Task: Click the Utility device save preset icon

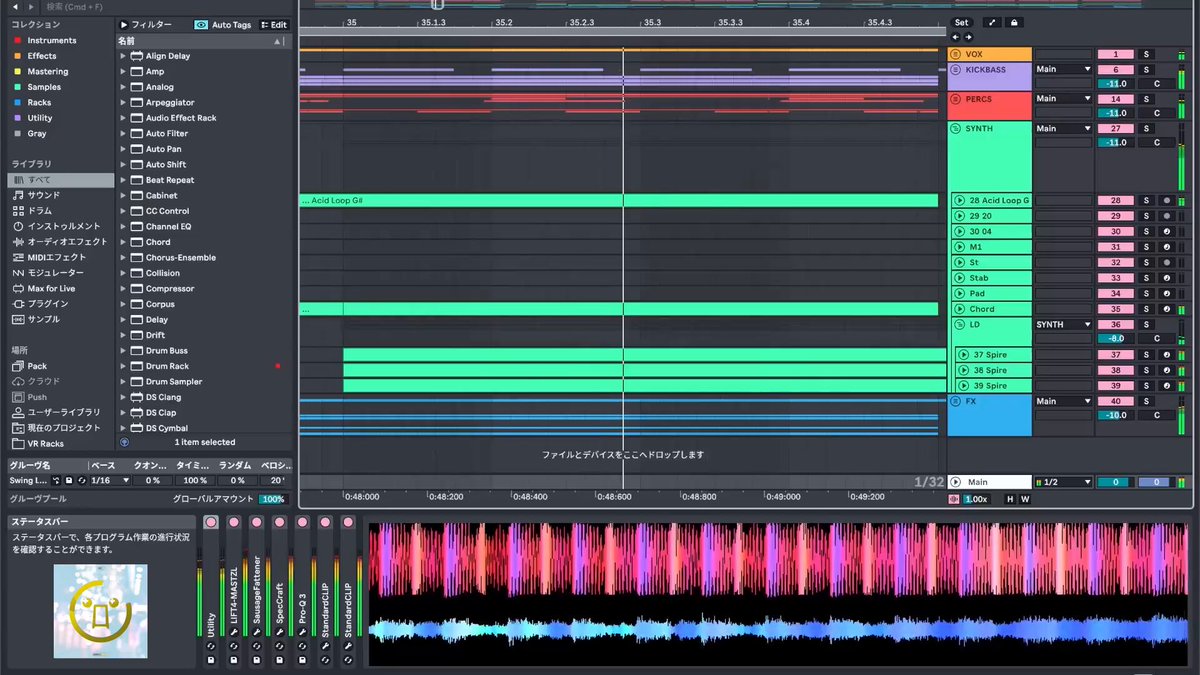Action: coord(210,660)
